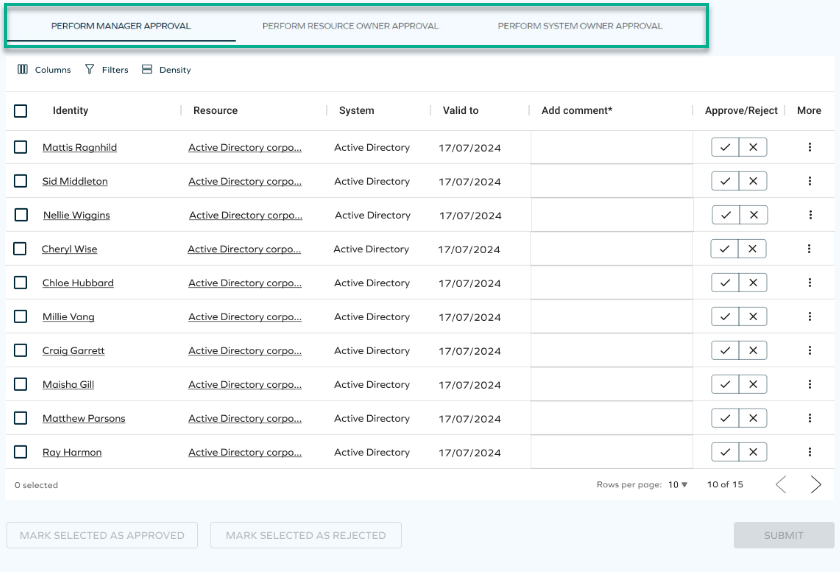The height and width of the screenshot is (572, 840).
Task: Change table Density setting
Action: point(166,70)
